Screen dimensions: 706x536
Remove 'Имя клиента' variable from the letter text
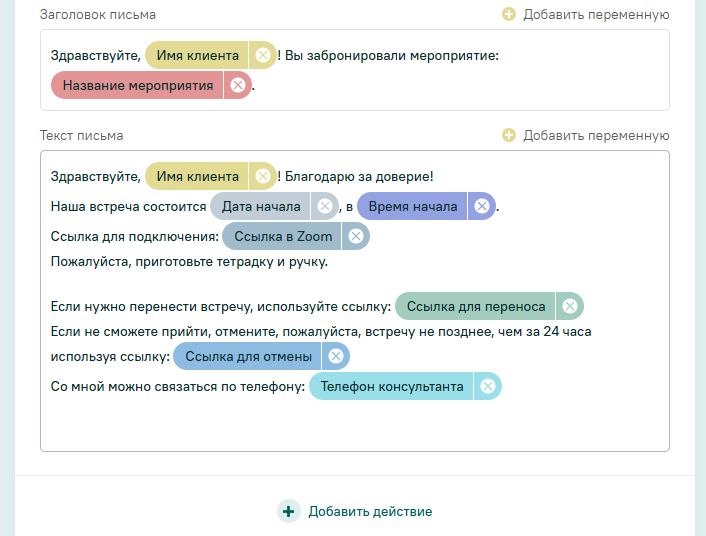(x=262, y=176)
